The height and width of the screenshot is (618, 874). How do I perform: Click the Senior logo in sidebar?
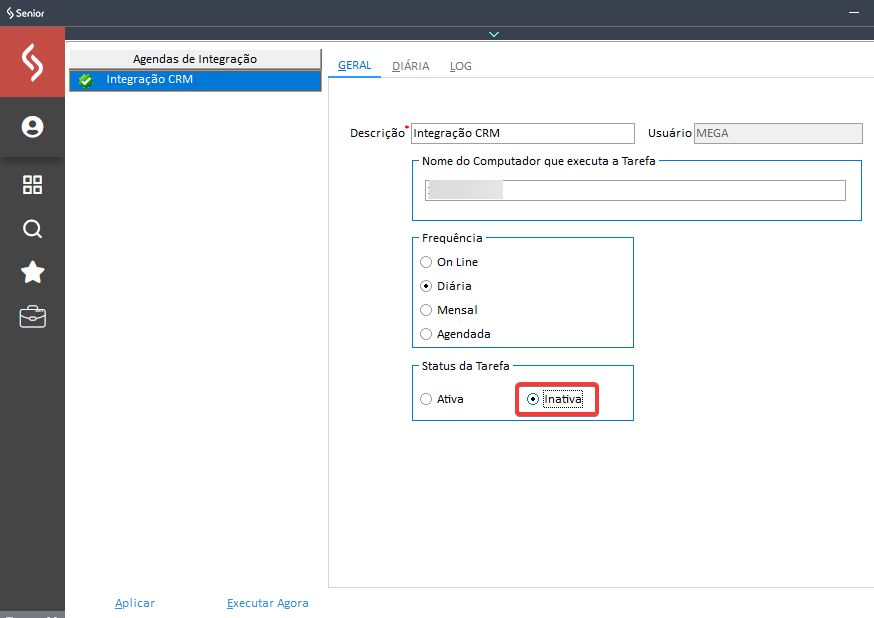tap(32, 62)
